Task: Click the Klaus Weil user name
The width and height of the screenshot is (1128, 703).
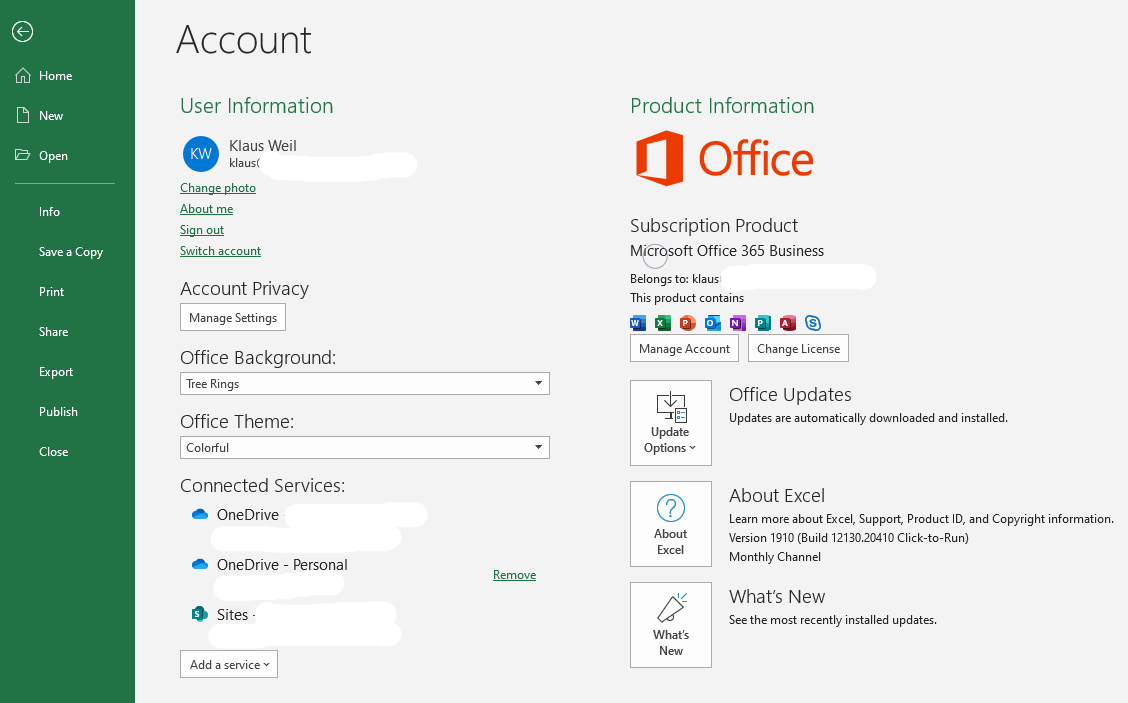Action: click(263, 145)
